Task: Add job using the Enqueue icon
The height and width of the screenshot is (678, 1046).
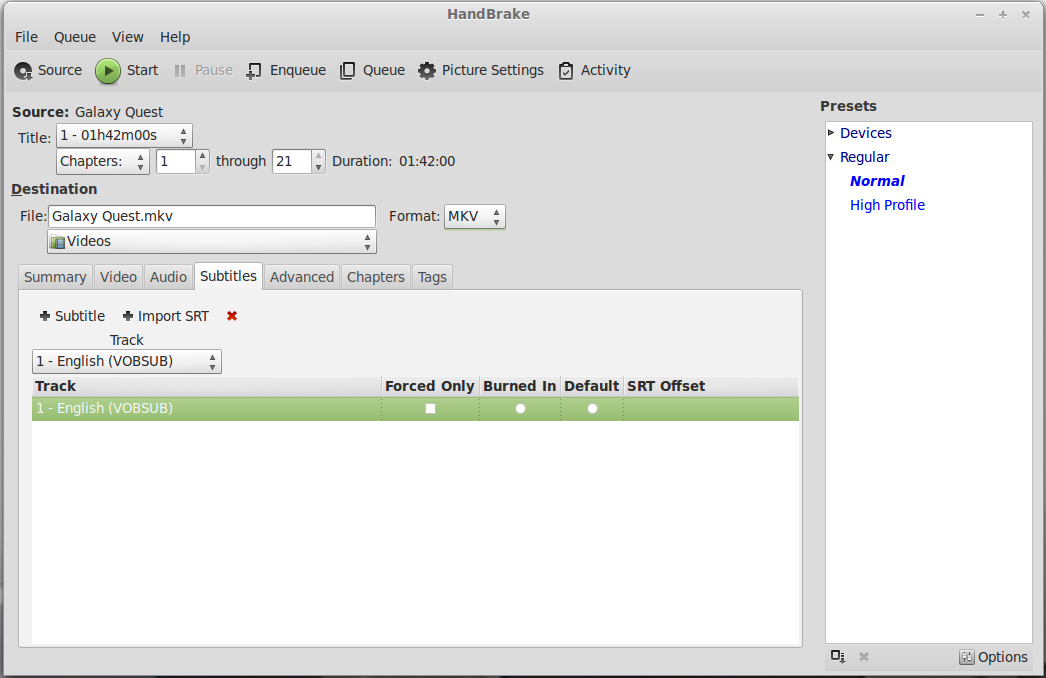Action: click(253, 71)
